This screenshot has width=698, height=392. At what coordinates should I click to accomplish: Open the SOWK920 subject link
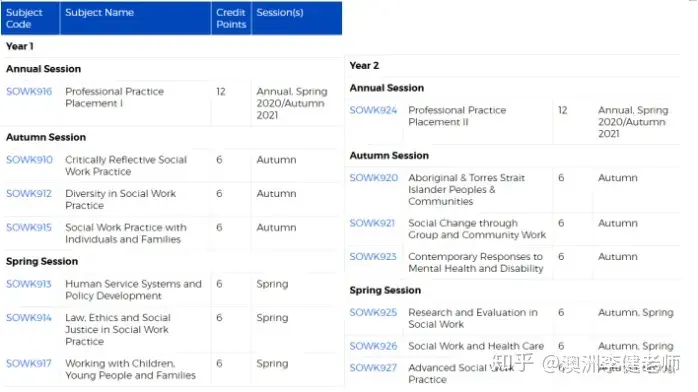point(373,178)
